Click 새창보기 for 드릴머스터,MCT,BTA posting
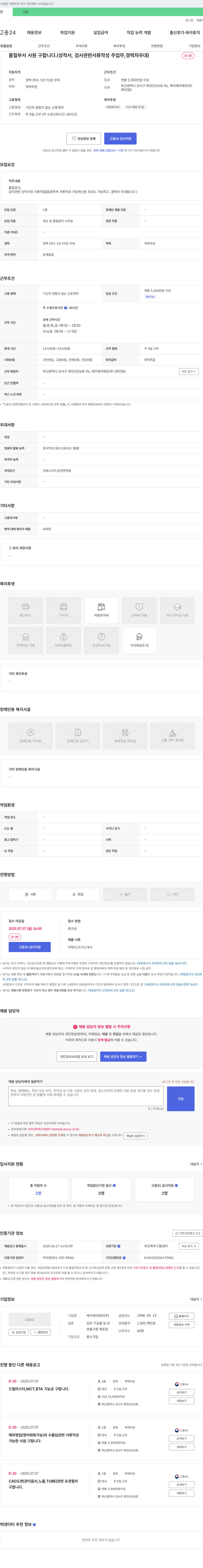203x1568 pixels. (x=182, y=1401)
